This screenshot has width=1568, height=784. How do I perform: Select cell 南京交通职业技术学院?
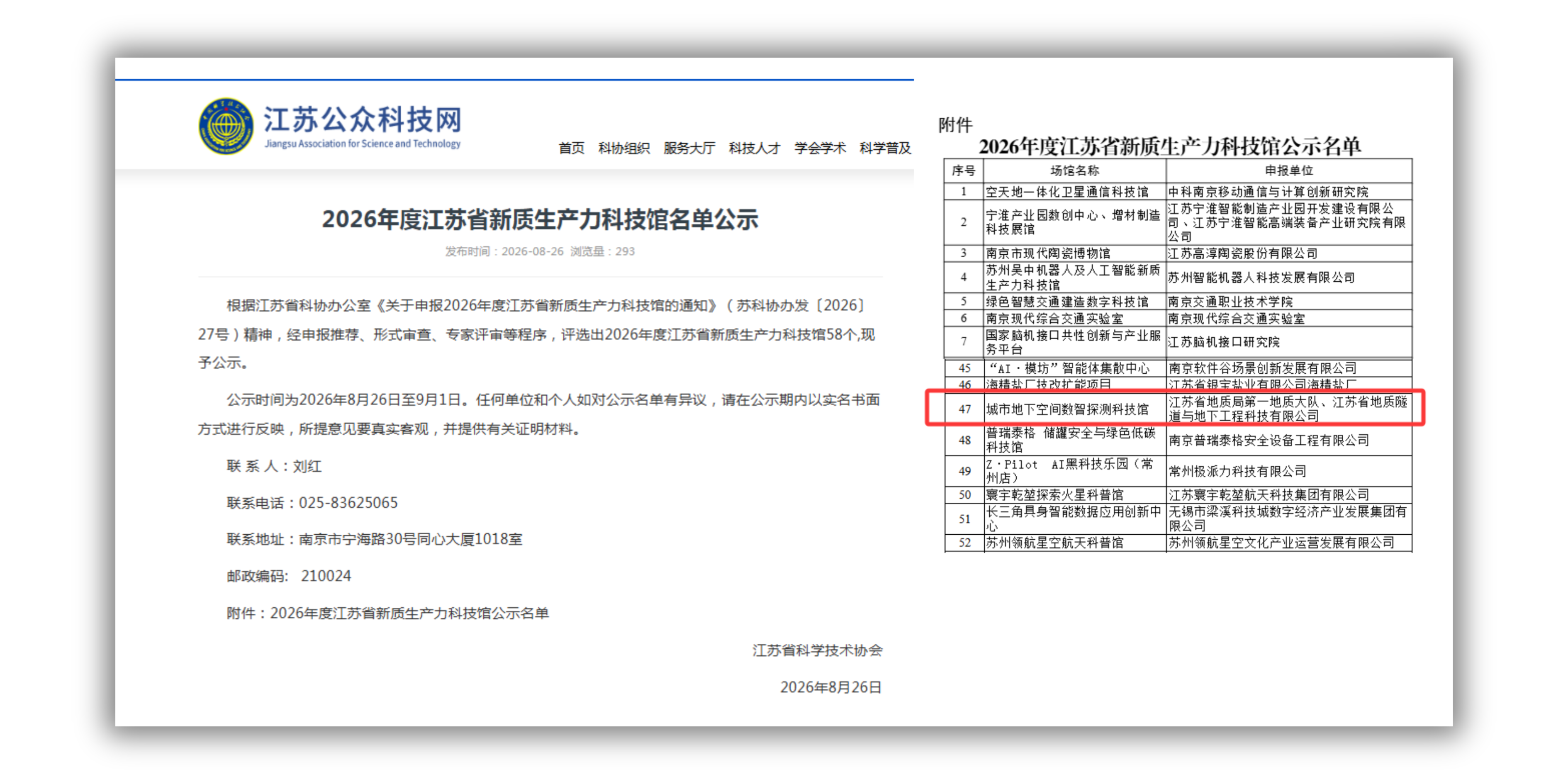click(1288, 301)
